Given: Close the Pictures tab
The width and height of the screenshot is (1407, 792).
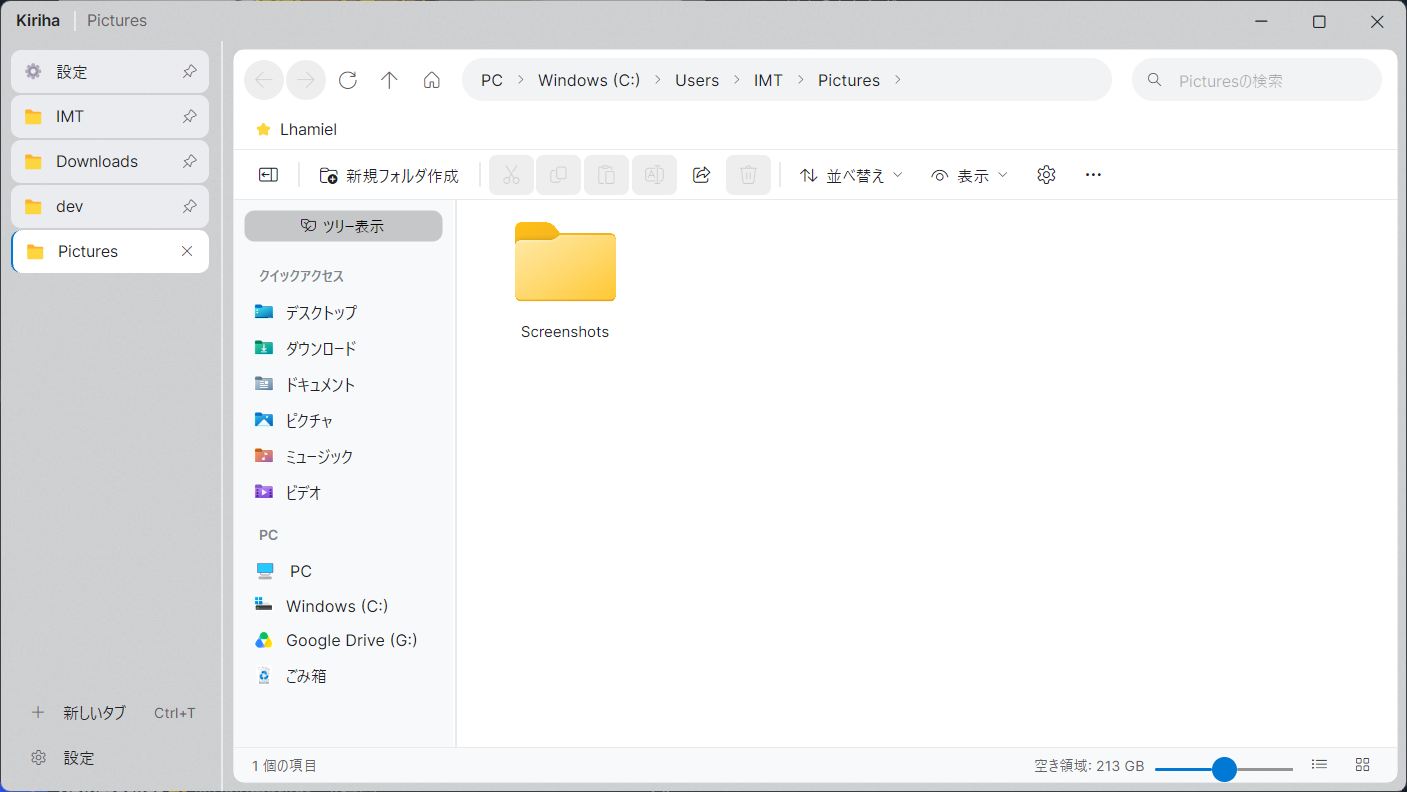Looking at the screenshot, I should [187, 252].
